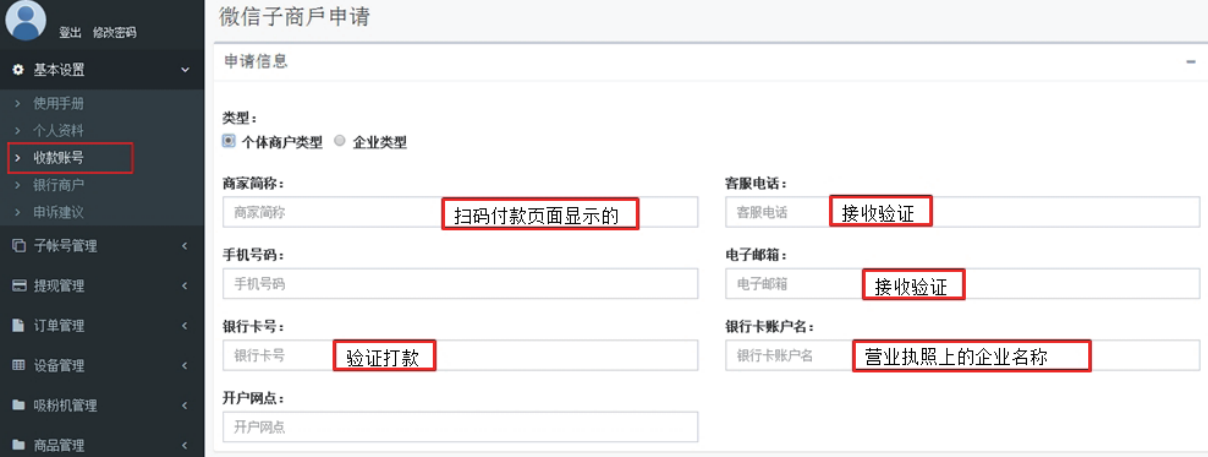Click the 设备管理 grid icon
Screen dimensions: 1208x457
click(18, 366)
